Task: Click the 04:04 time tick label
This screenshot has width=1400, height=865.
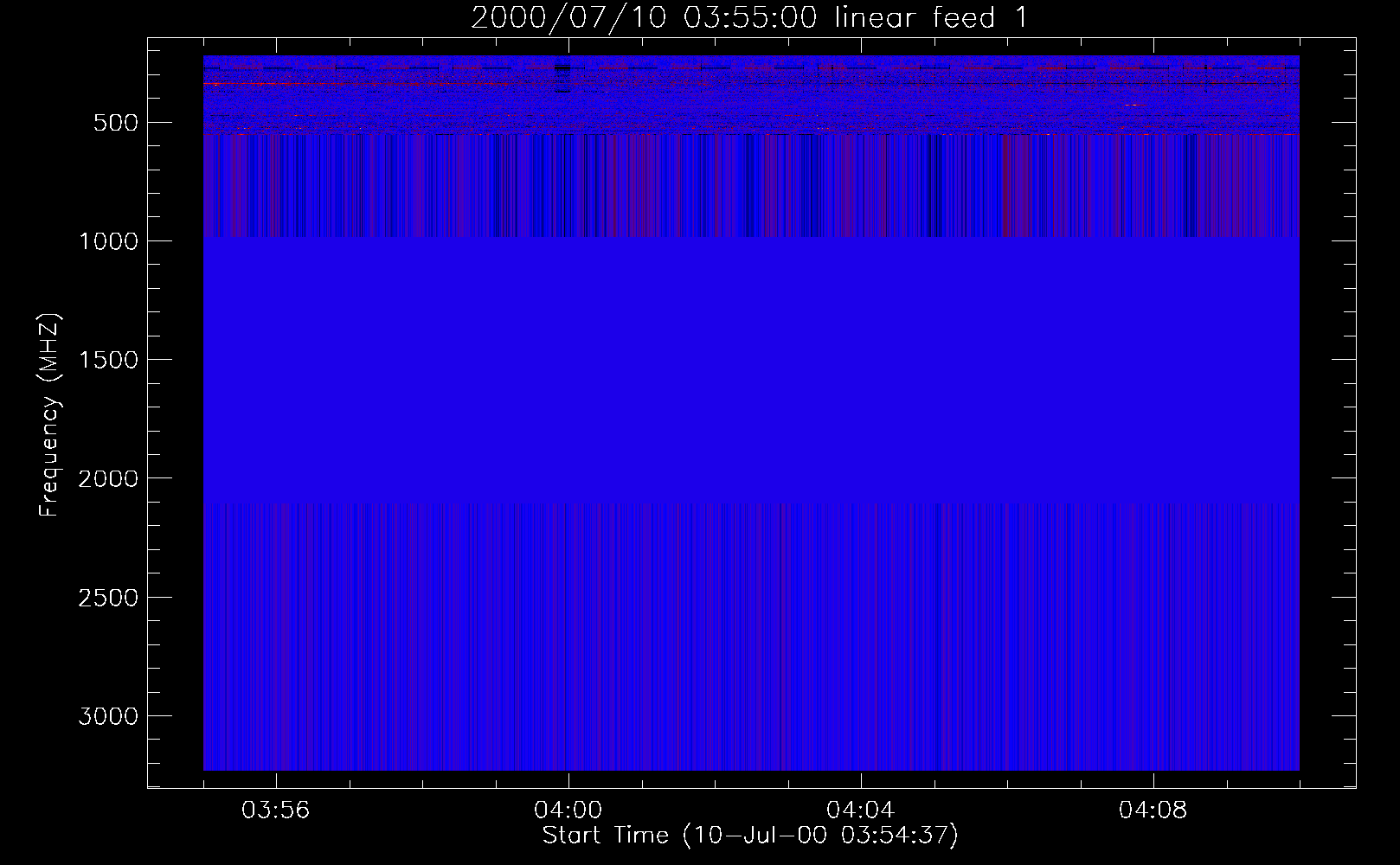Action: 861,811
